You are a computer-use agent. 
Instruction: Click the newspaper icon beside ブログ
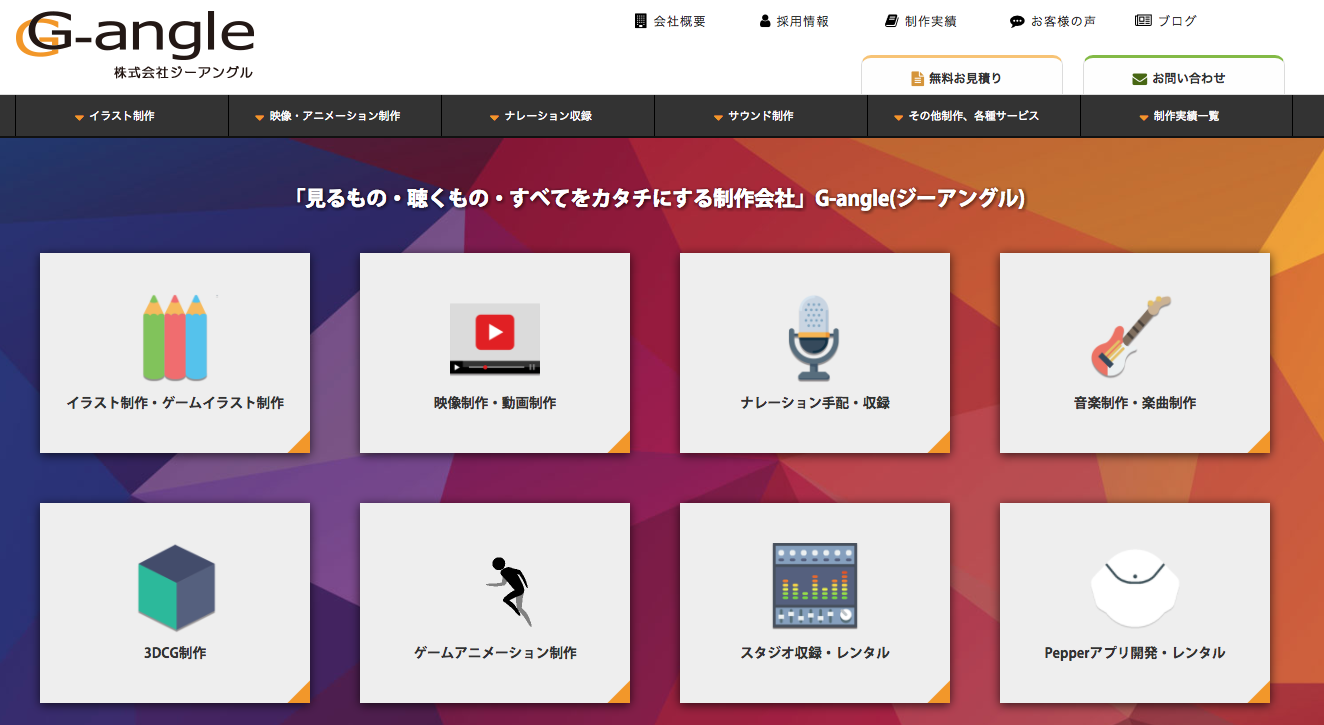point(1144,21)
